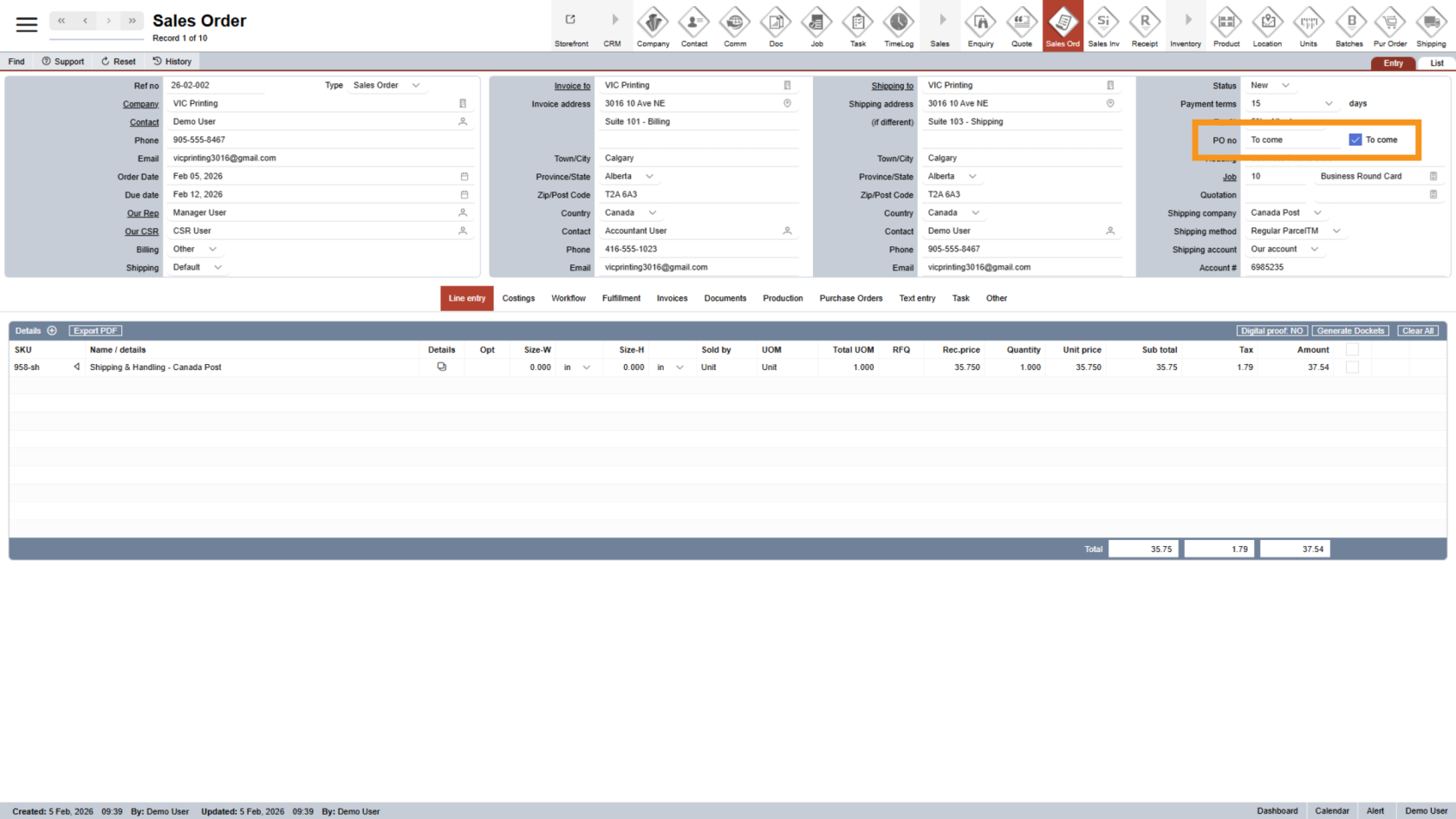Open the line item details icon
Viewport: 1456px width, 819px height.
pos(442,367)
